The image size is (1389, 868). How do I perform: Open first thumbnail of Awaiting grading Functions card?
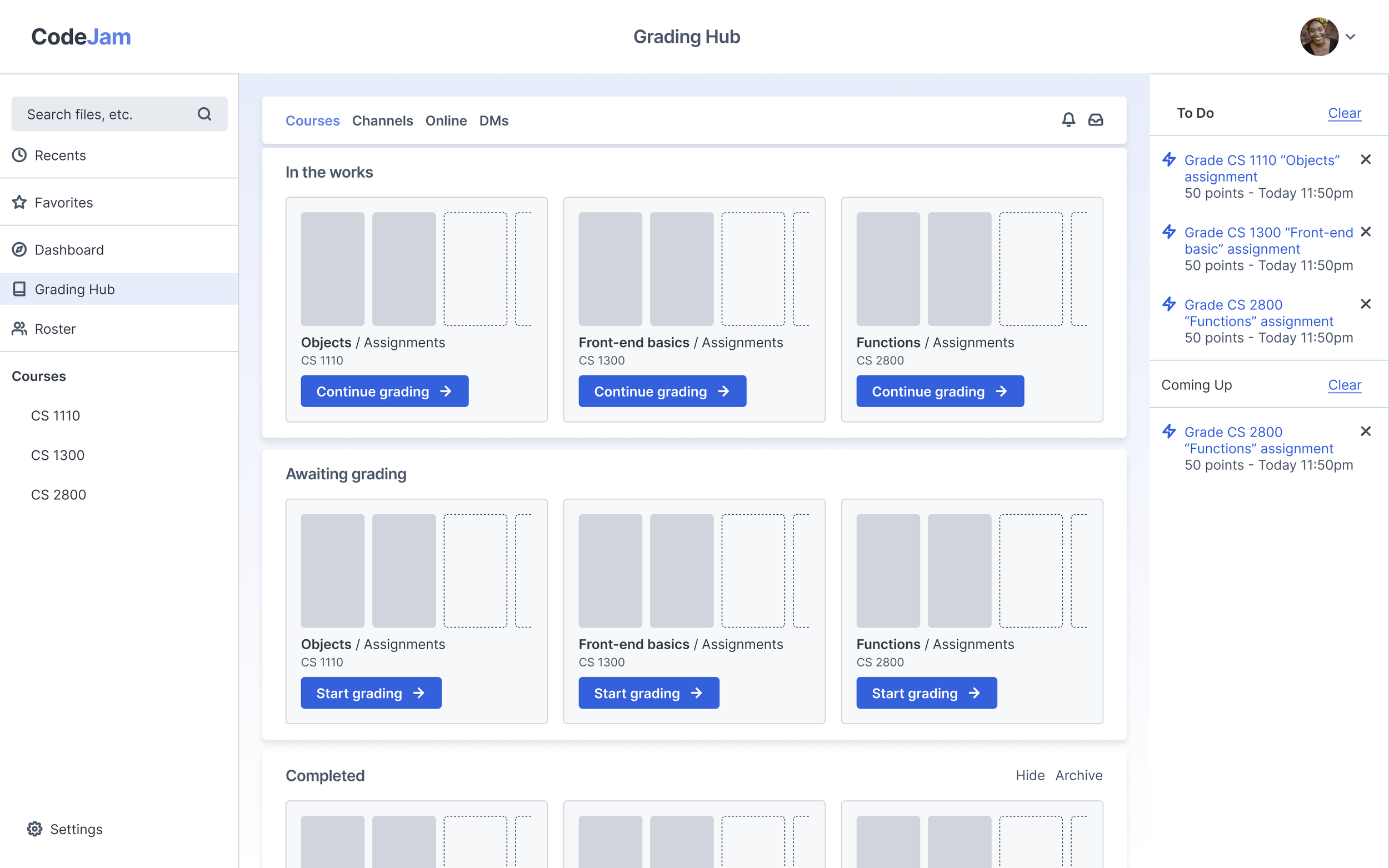point(888,571)
